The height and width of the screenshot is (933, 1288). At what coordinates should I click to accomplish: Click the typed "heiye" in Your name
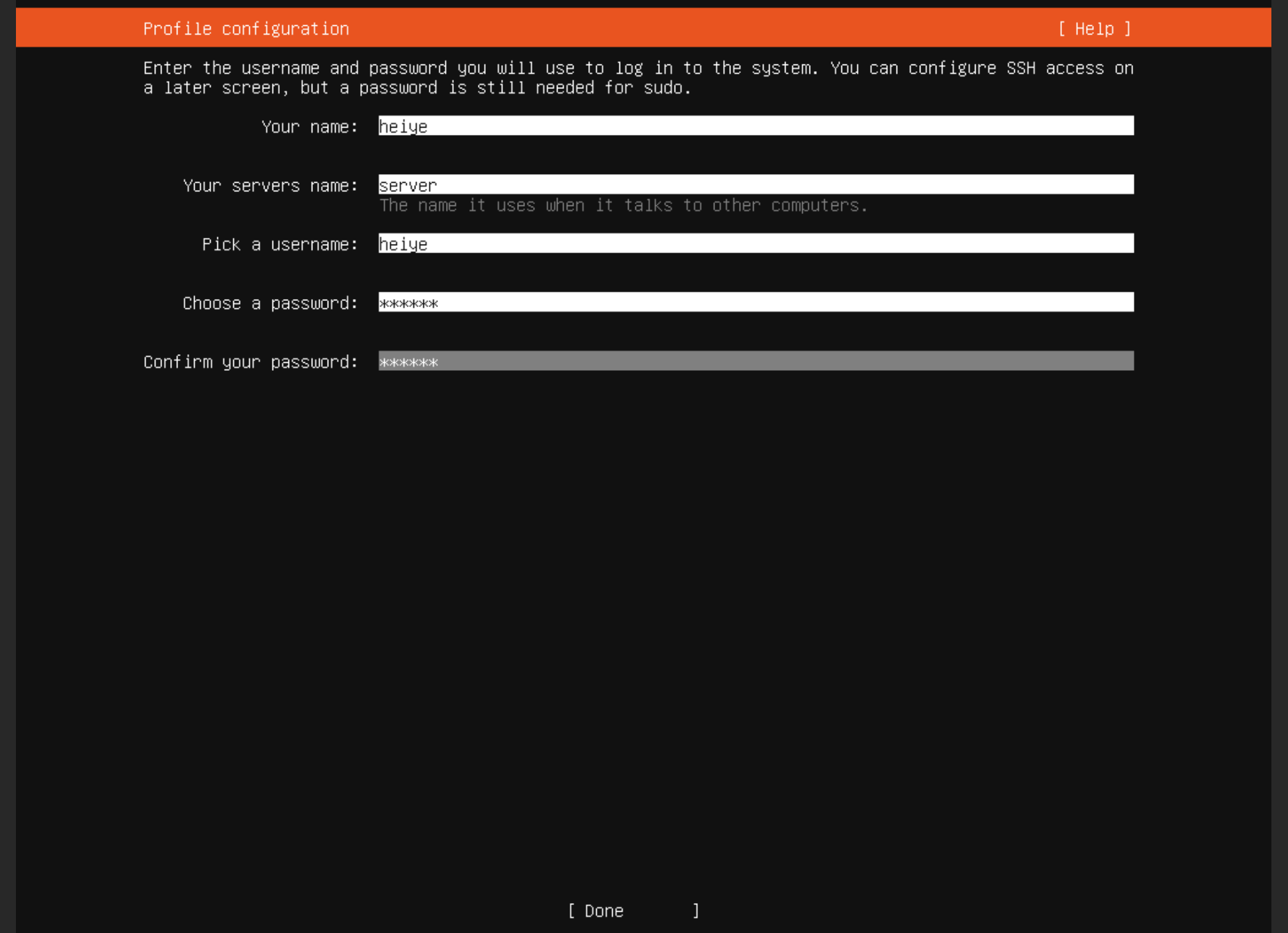(403, 126)
